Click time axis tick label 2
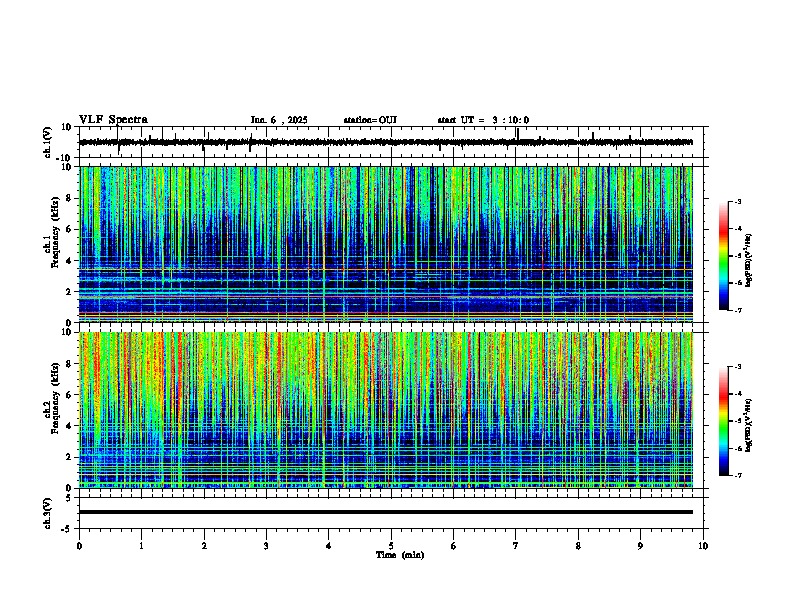 click(x=204, y=546)
